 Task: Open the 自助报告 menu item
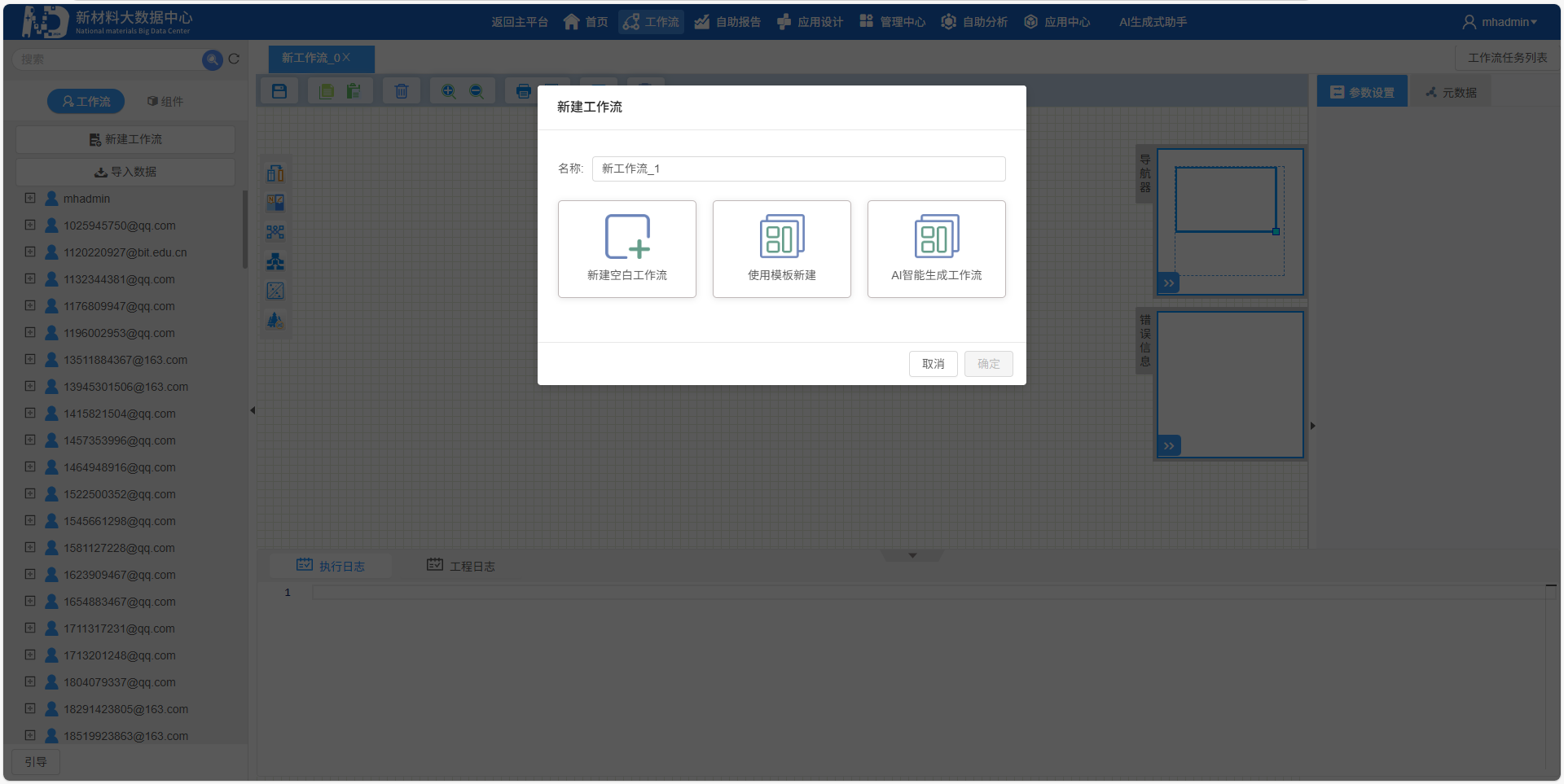coord(727,22)
